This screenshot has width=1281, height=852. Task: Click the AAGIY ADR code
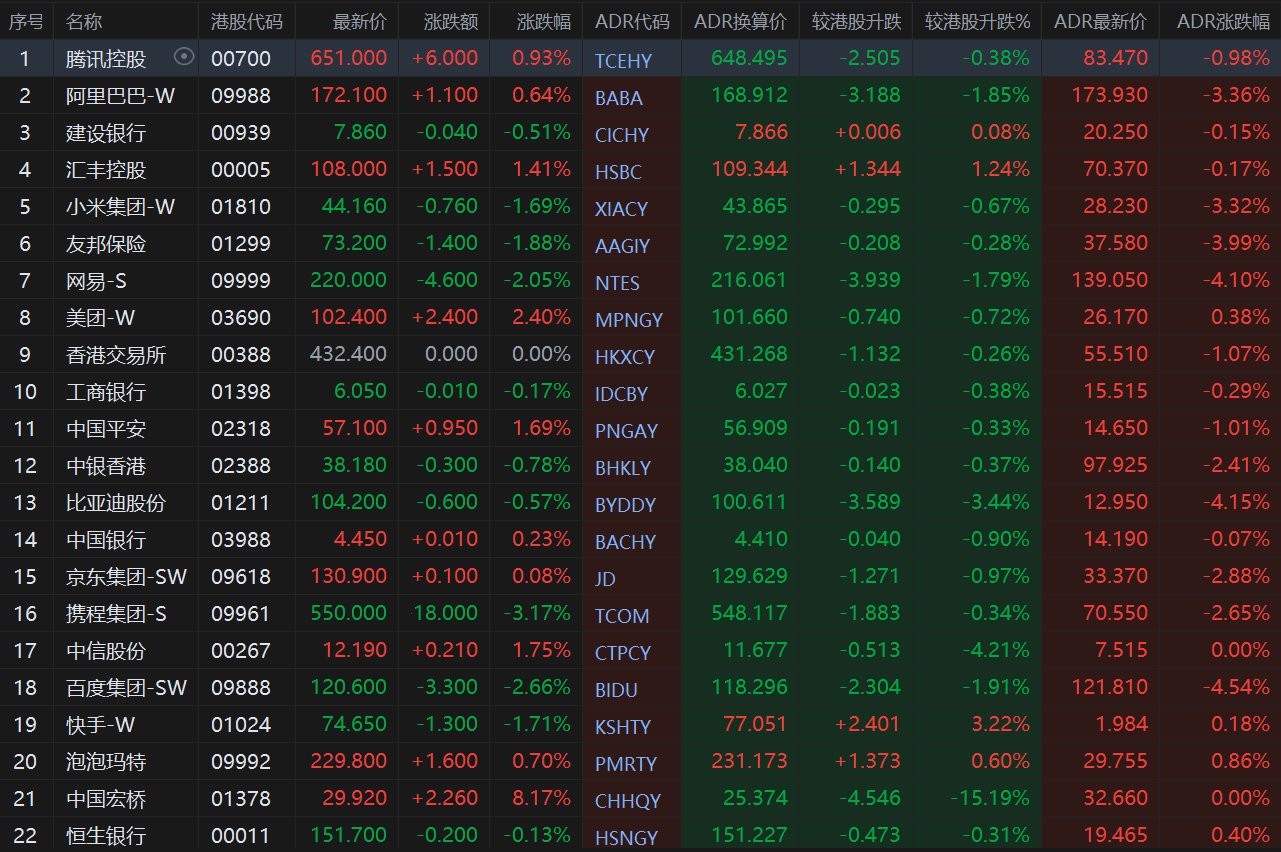622,246
